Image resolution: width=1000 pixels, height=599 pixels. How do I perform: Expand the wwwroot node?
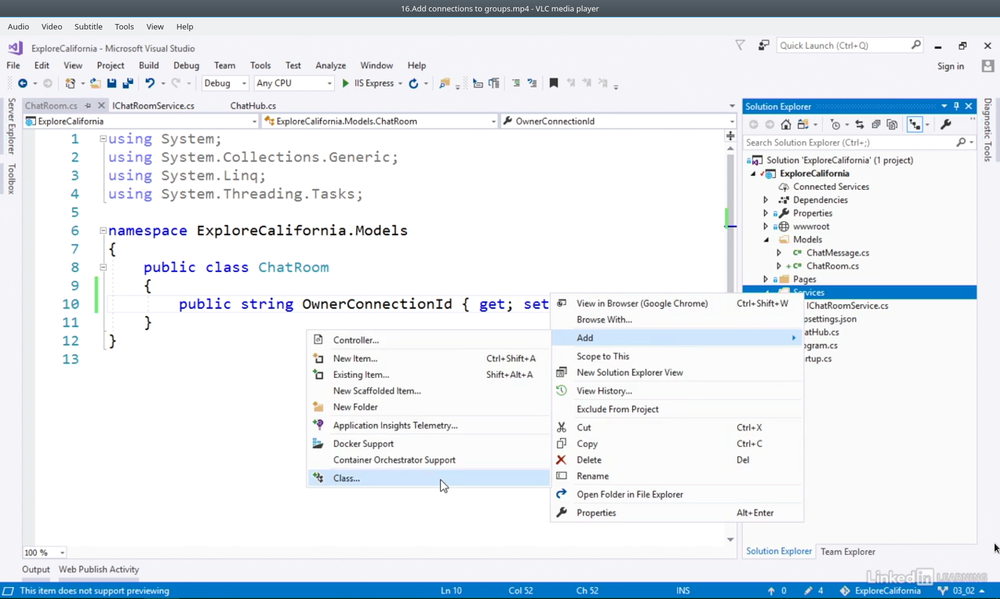pos(766,226)
